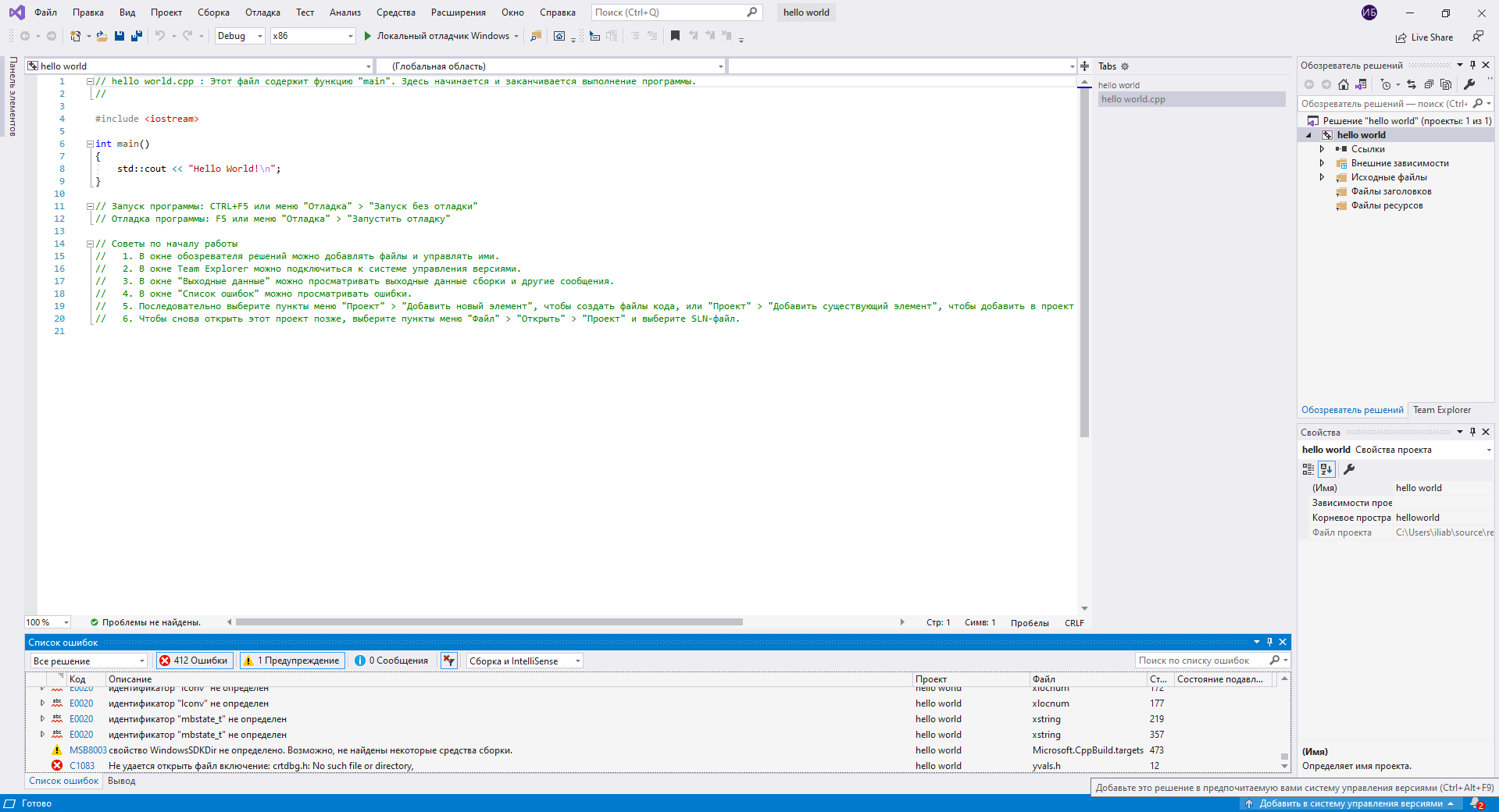Screen dimensions: 1499x812
Task: Click the Панель элементов side tab
Action: [12, 96]
